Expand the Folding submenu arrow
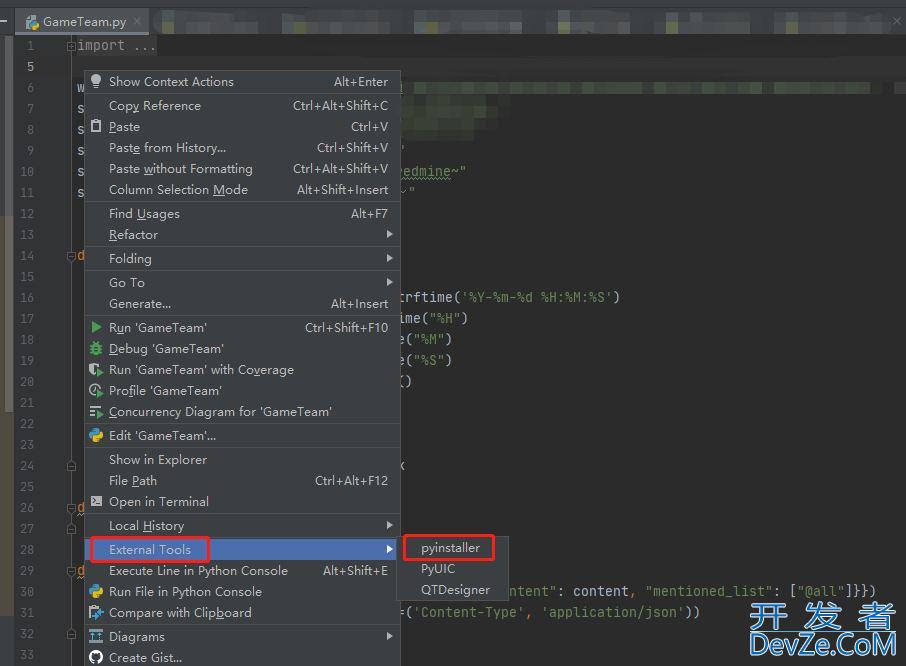Viewport: 906px width, 666px height. [x=389, y=258]
